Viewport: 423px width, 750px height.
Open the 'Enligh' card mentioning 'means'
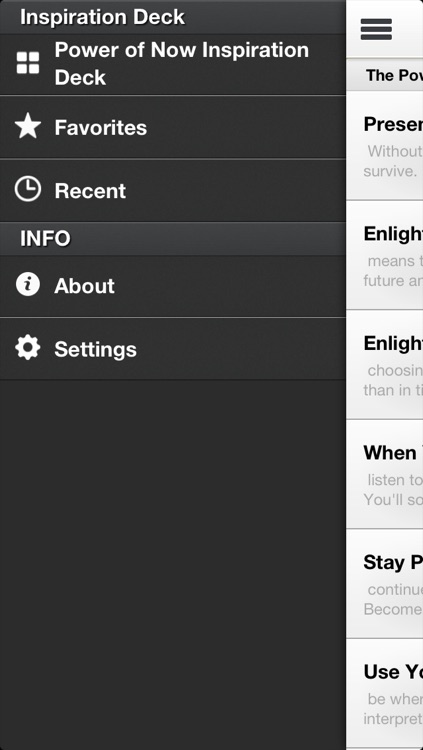tap(385, 255)
